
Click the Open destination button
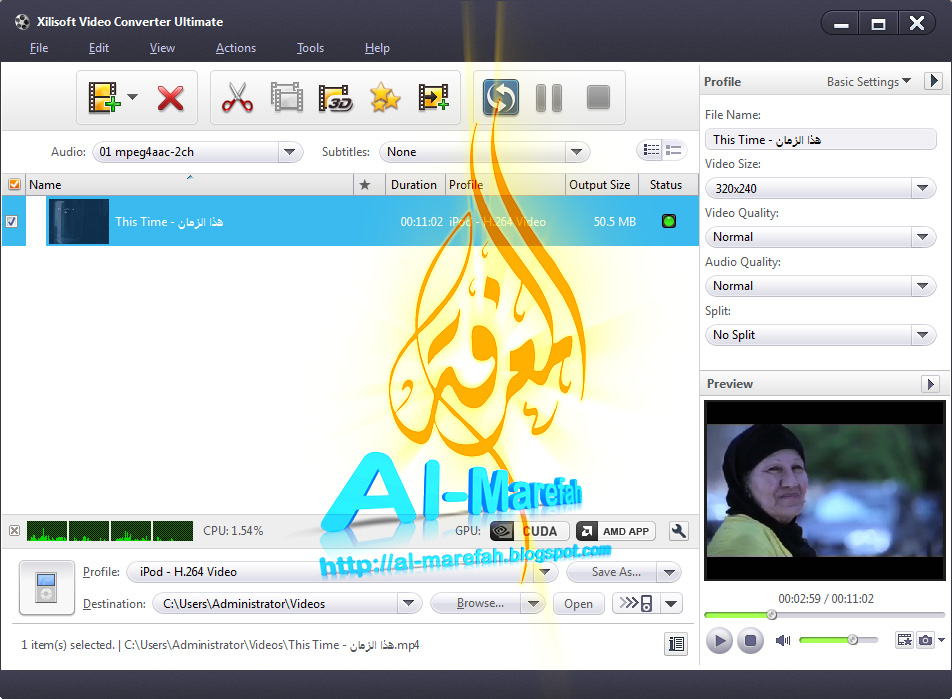pos(578,604)
